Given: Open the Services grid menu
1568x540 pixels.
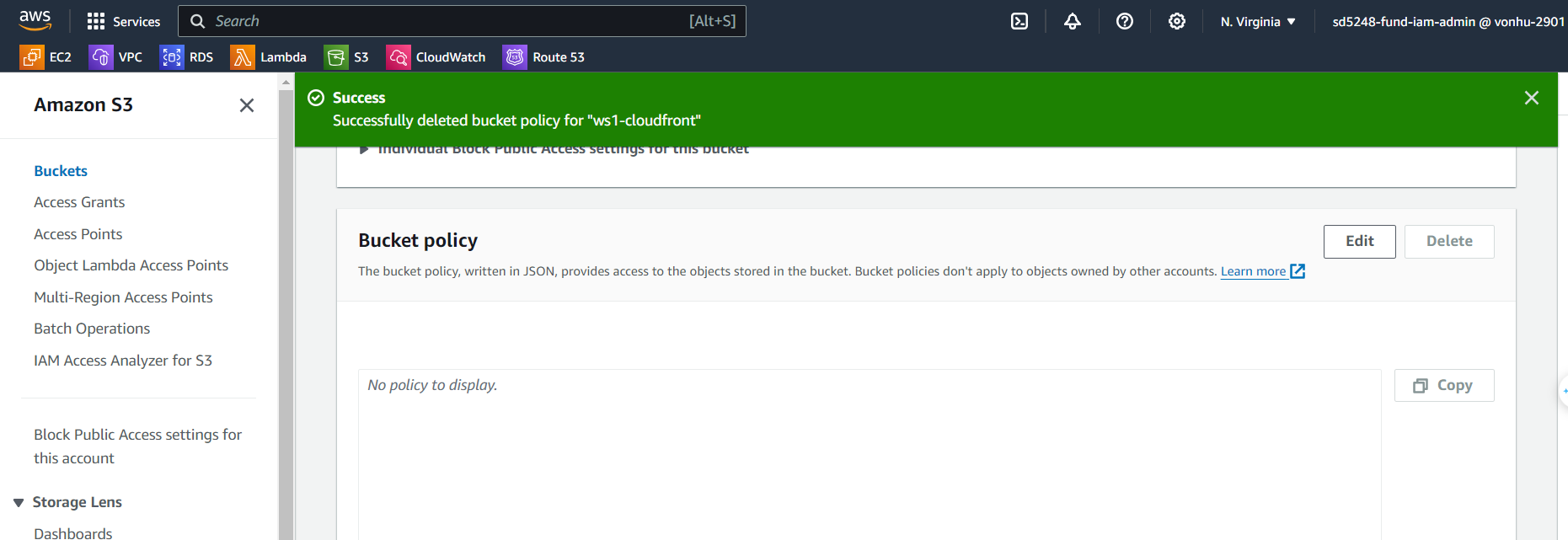Looking at the screenshot, I should (x=123, y=22).
